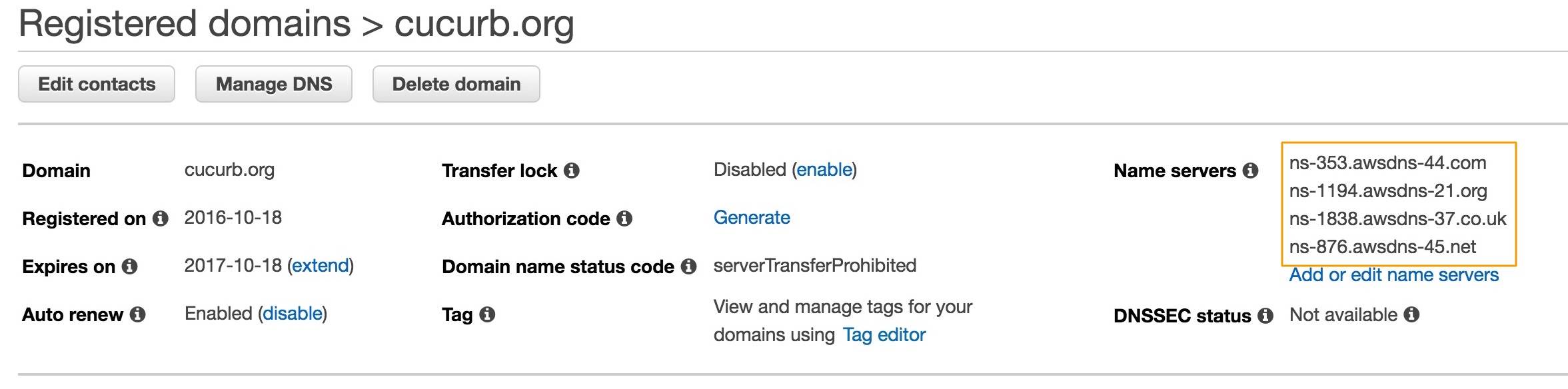
Task: Click info icon next to DNSSEC status label
Action: pyautogui.click(x=1265, y=316)
